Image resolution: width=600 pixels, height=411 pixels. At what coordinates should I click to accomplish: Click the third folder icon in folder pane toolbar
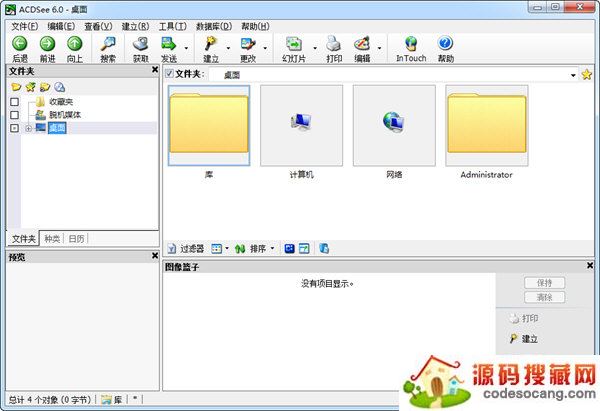[x=45, y=87]
